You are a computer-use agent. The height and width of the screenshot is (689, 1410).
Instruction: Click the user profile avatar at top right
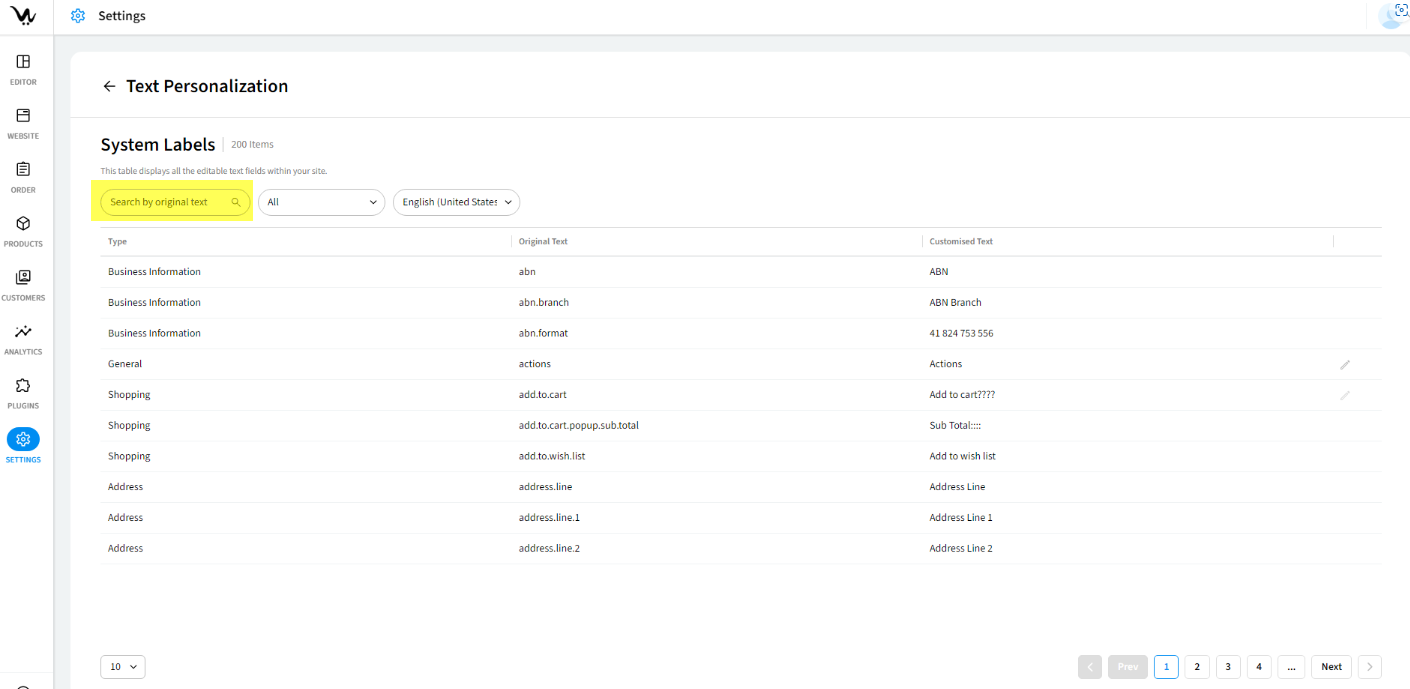[x=1393, y=15]
